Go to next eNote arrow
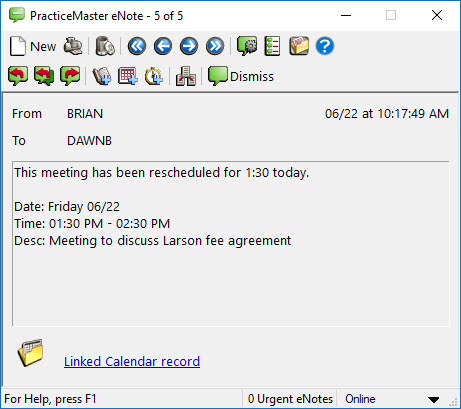 click(189, 46)
